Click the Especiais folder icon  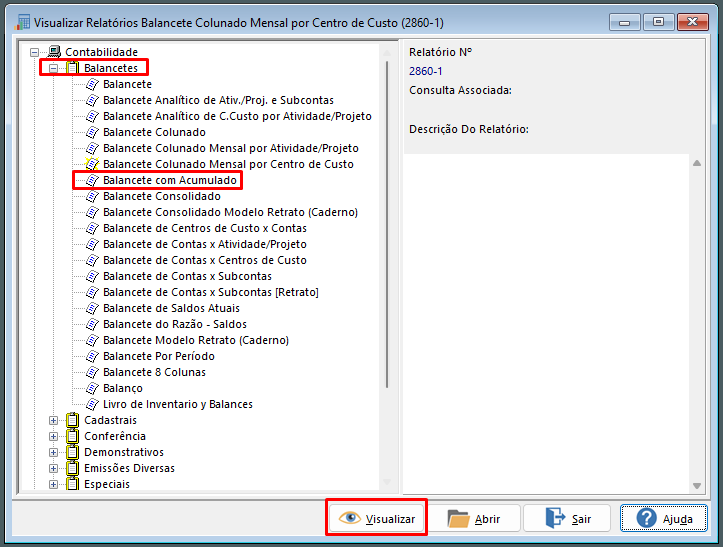pos(72,484)
